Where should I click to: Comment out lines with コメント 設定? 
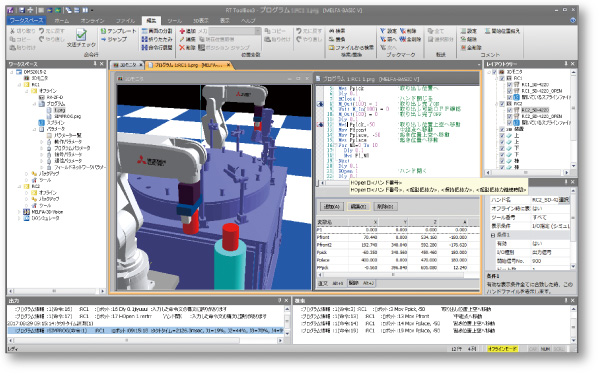tap(468, 31)
